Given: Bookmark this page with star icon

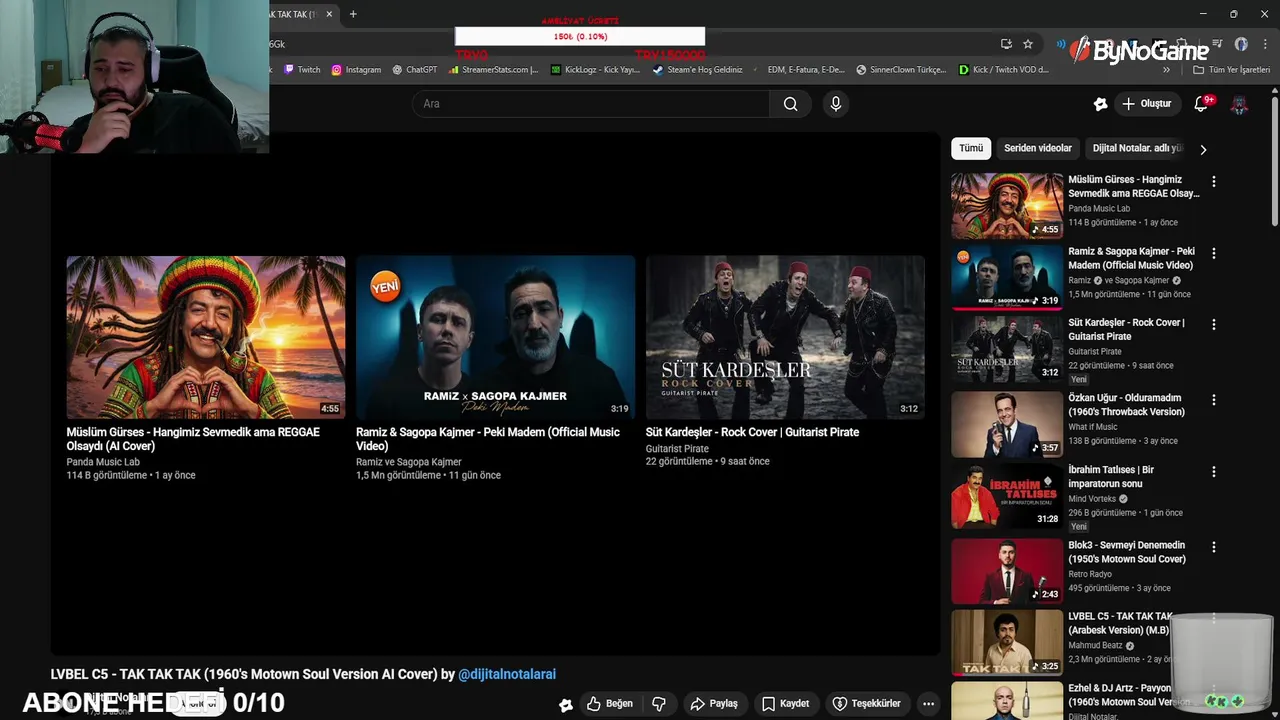Looking at the screenshot, I should pyautogui.click(x=1028, y=44).
